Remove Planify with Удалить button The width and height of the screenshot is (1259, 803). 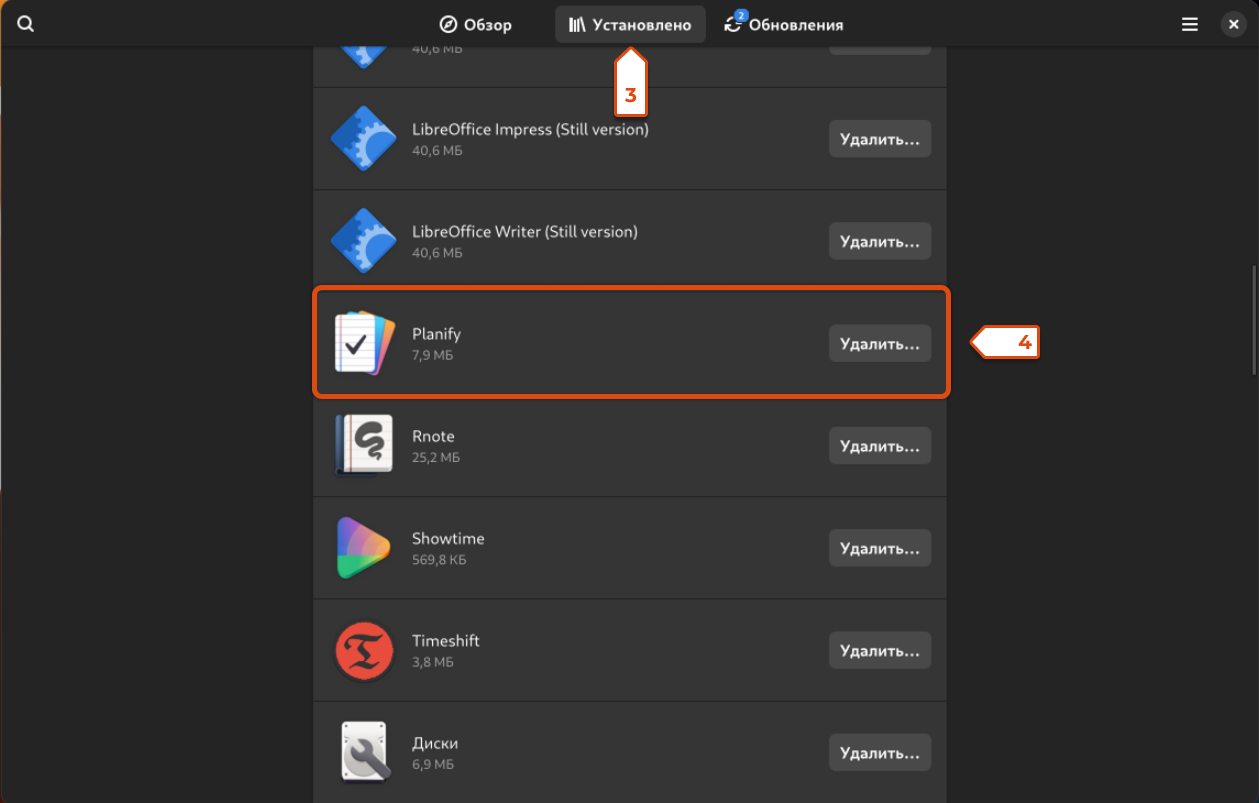click(x=880, y=343)
